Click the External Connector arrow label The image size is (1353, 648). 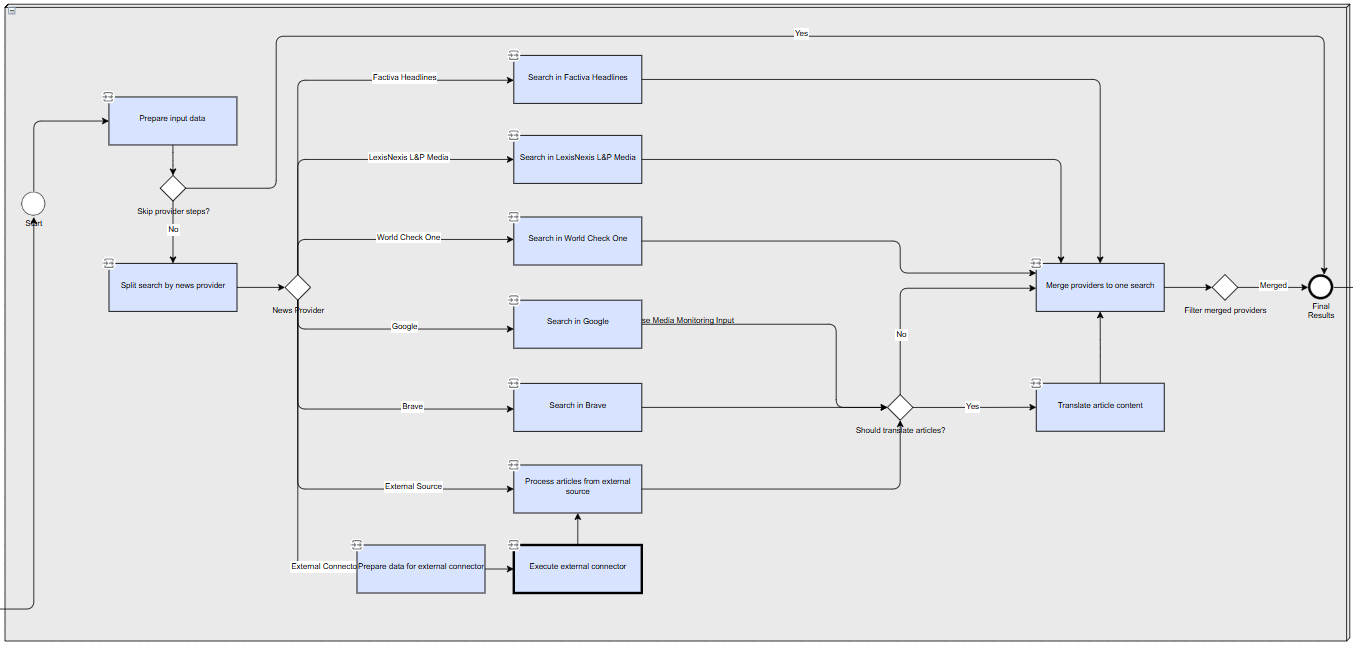[324, 566]
